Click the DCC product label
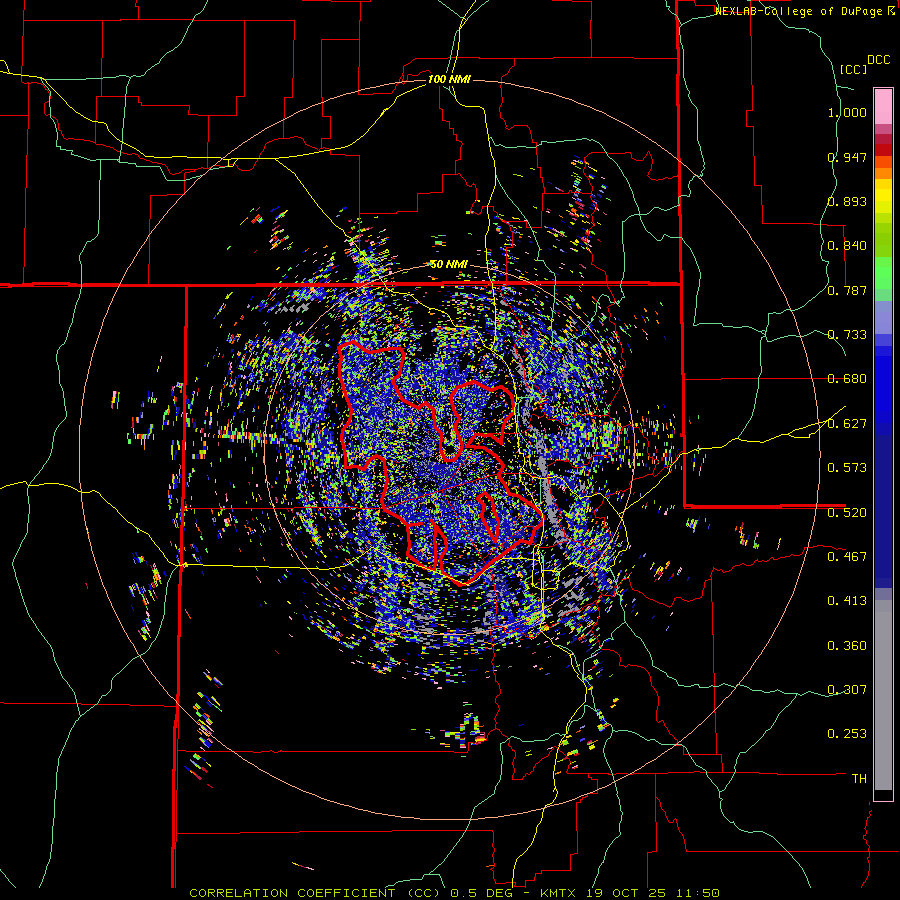 (x=878, y=60)
